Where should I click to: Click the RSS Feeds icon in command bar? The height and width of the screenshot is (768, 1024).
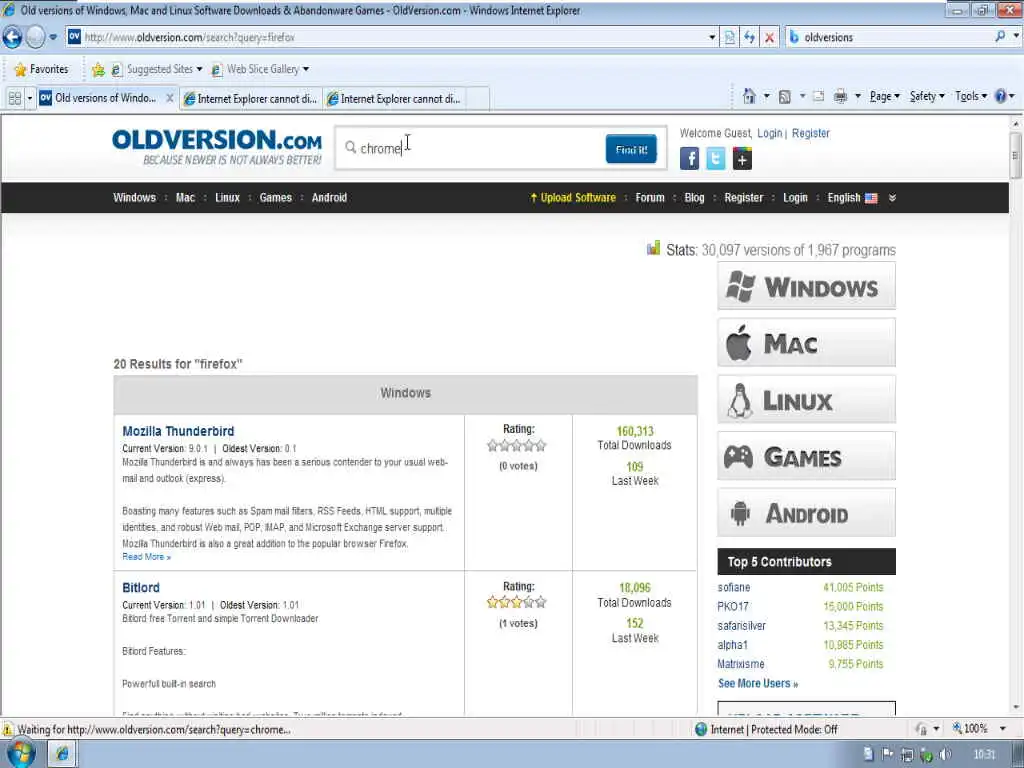[x=785, y=97]
